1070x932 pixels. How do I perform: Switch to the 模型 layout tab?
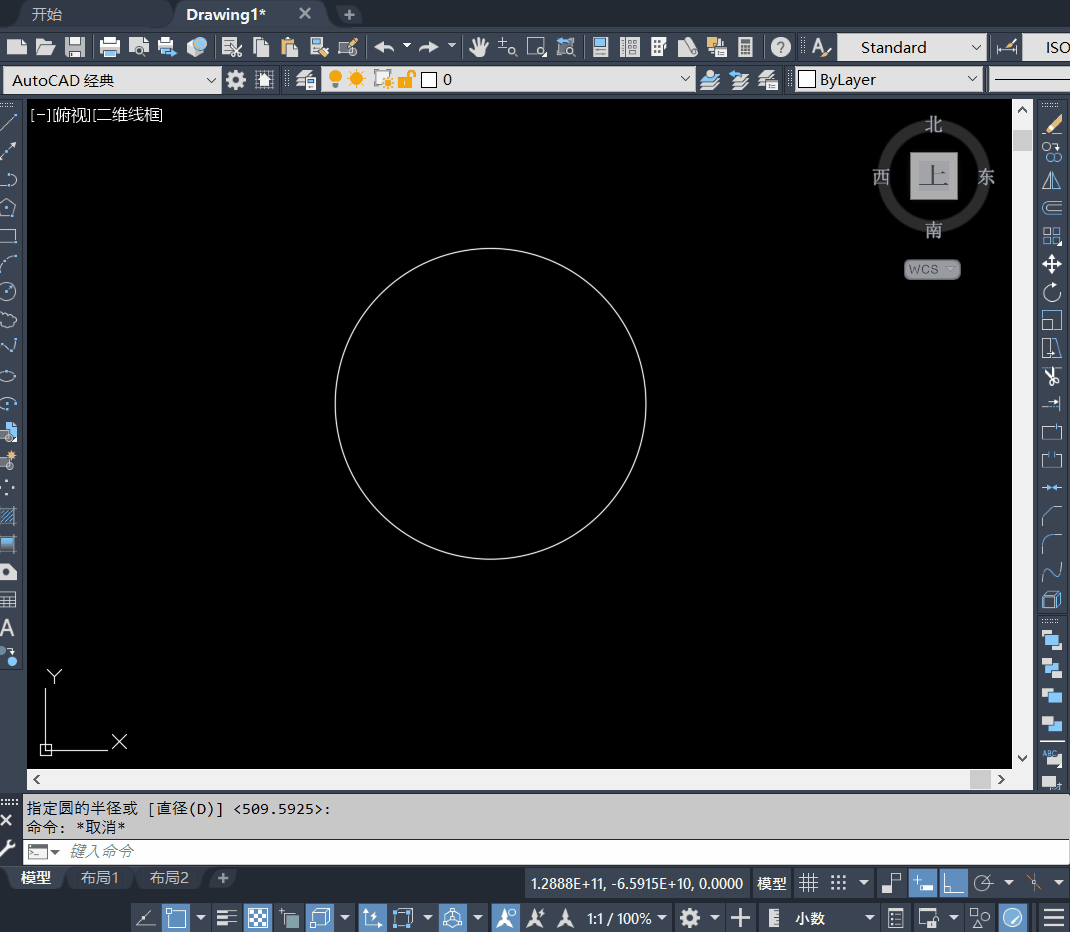coord(35,877)
